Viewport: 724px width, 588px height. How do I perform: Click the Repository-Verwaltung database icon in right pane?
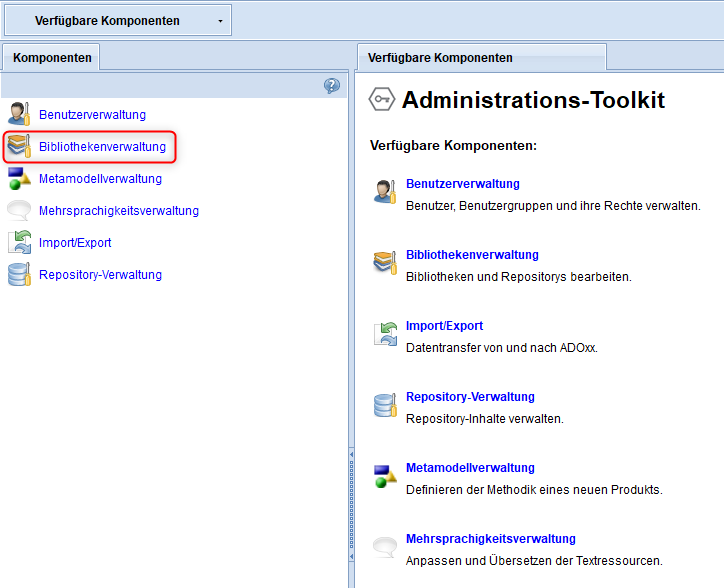pos(385,405)
